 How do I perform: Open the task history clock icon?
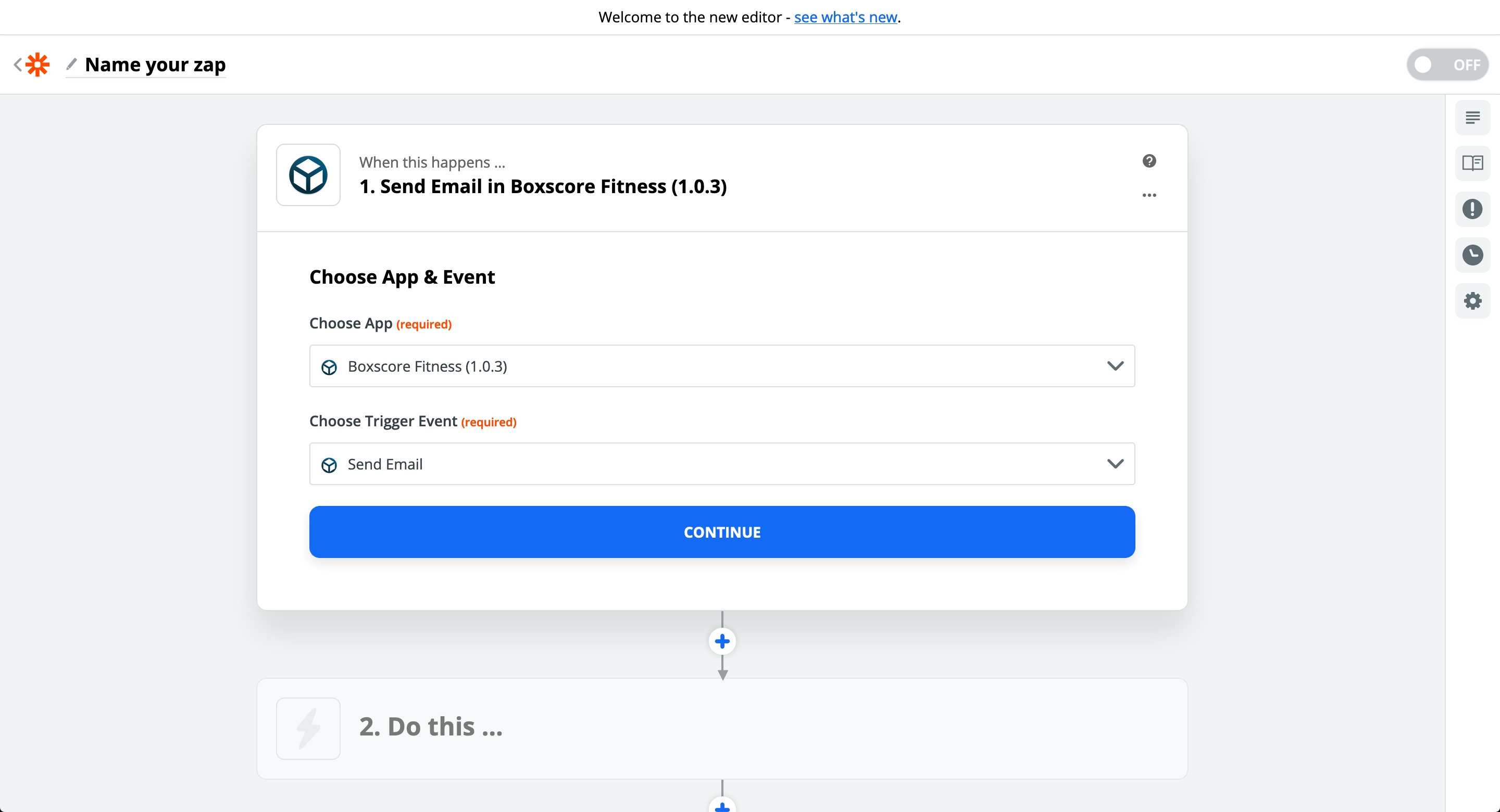pos(1472,255)
